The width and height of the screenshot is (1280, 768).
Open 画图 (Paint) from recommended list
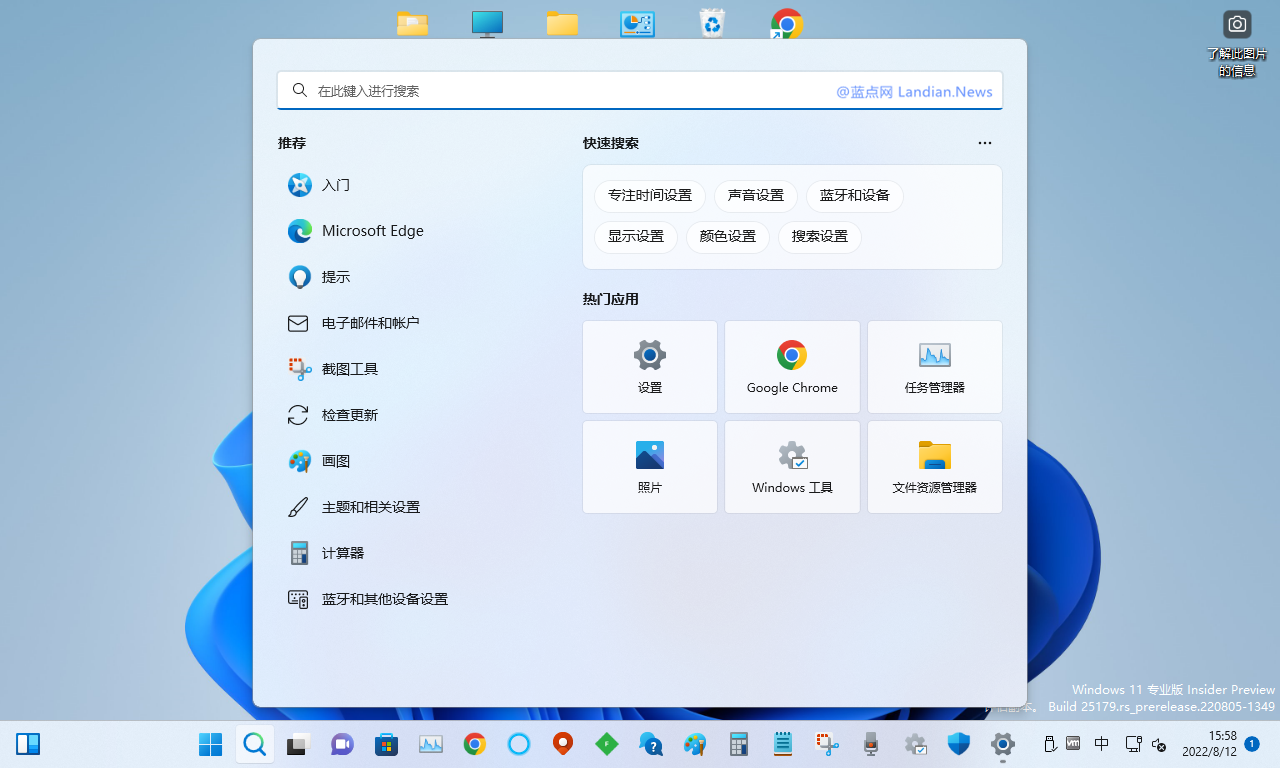point(420,461)
